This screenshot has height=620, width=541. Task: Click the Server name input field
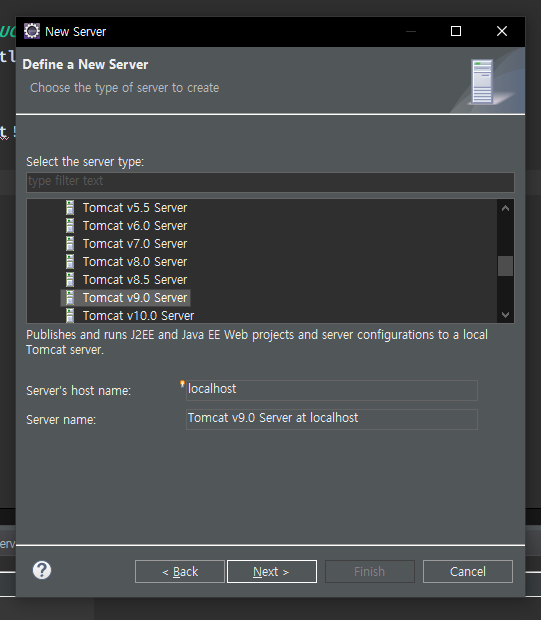pos(332,419)
